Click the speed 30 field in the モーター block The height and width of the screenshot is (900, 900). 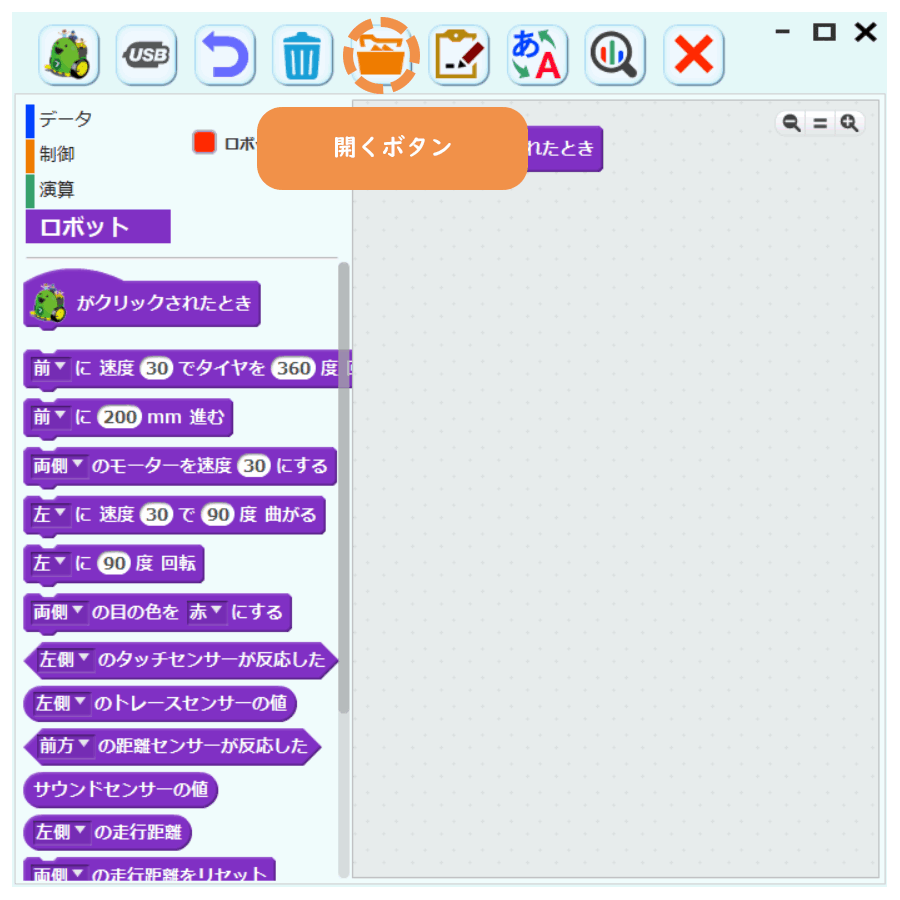254,465
